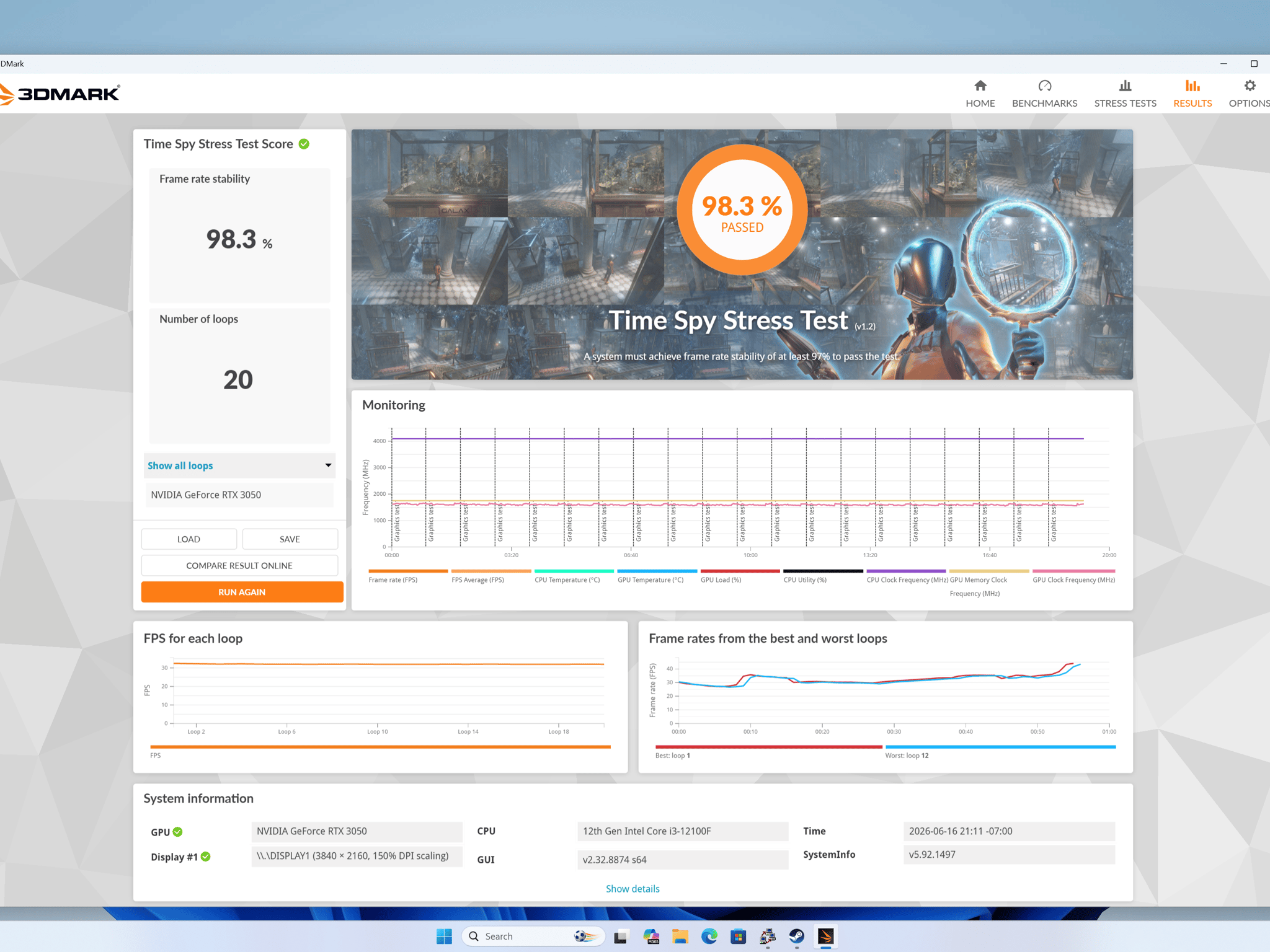1270x952 pixels.
Task: Click the 3DMark logo
Action: tap(60, 94)
